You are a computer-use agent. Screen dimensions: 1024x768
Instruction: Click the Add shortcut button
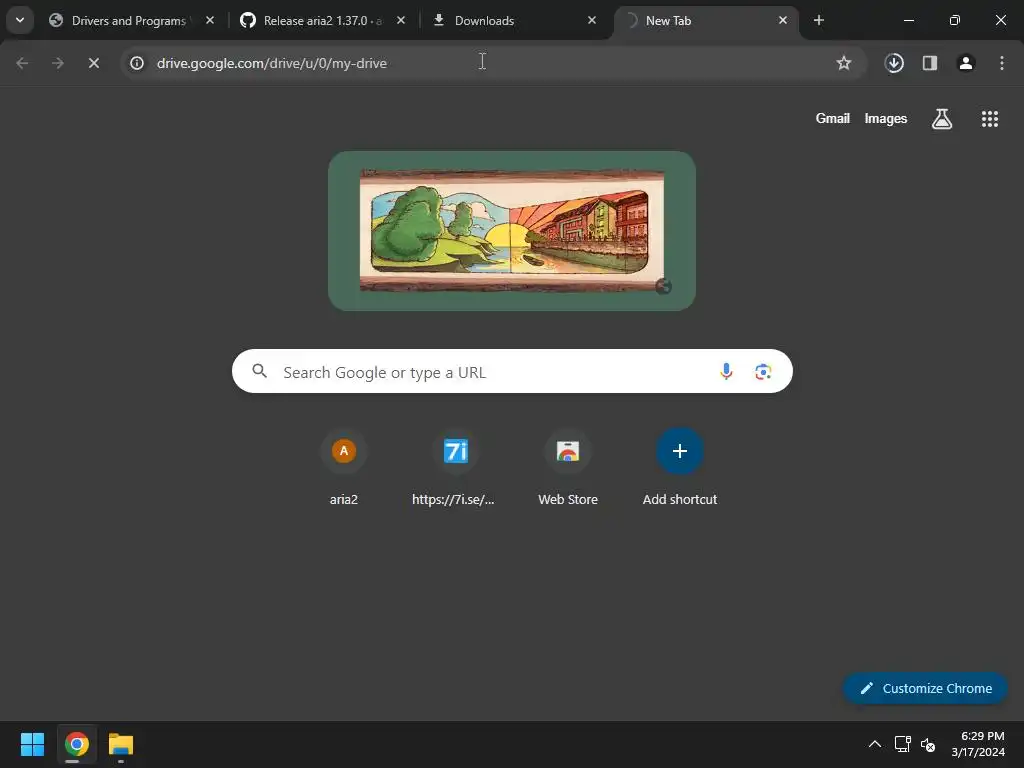[680, 468]
